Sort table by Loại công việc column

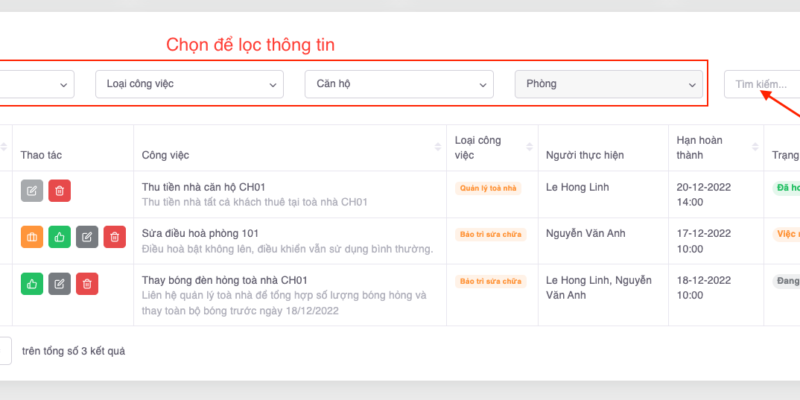point(530,148)
